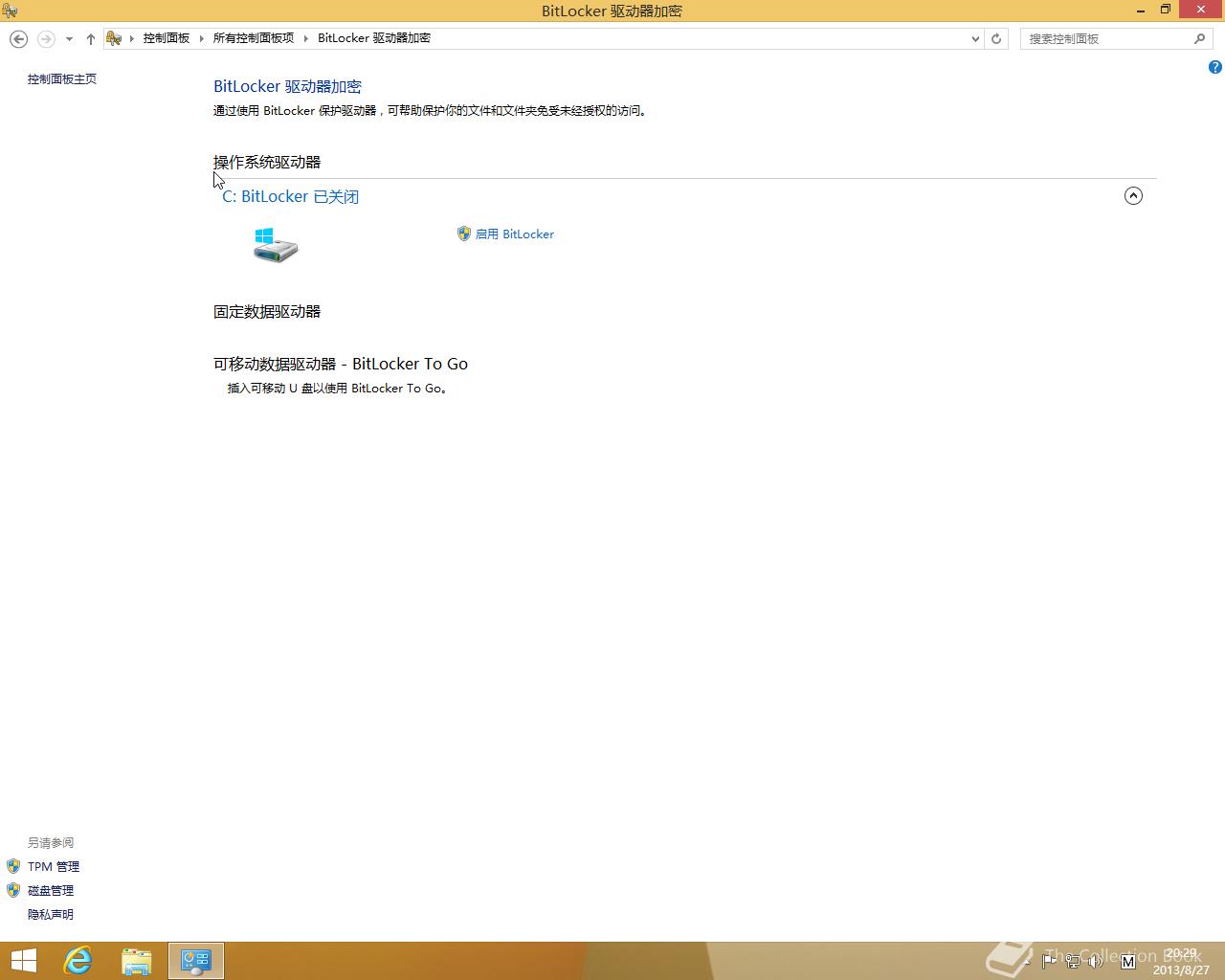This screenshot has height=980, width=1225.
Task: Open the Action Center flag icon
Action: pyautogui.click(x=1050, y=961)
